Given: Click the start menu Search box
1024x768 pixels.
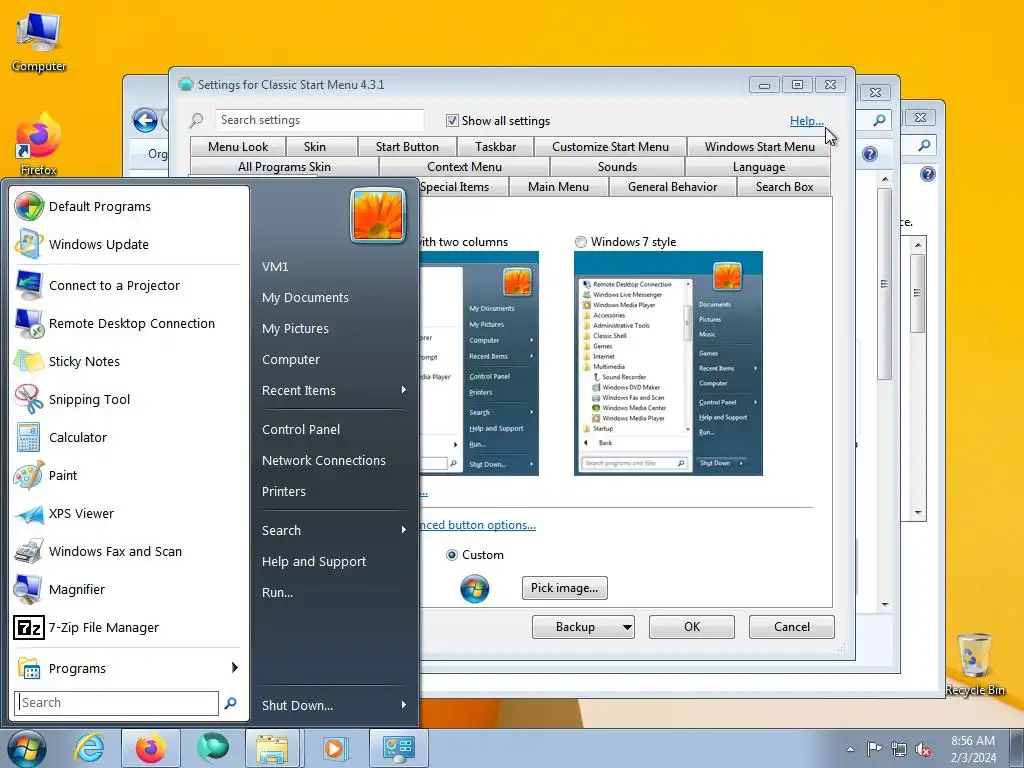Looking at the screenshot, I should tap(116, 703).
